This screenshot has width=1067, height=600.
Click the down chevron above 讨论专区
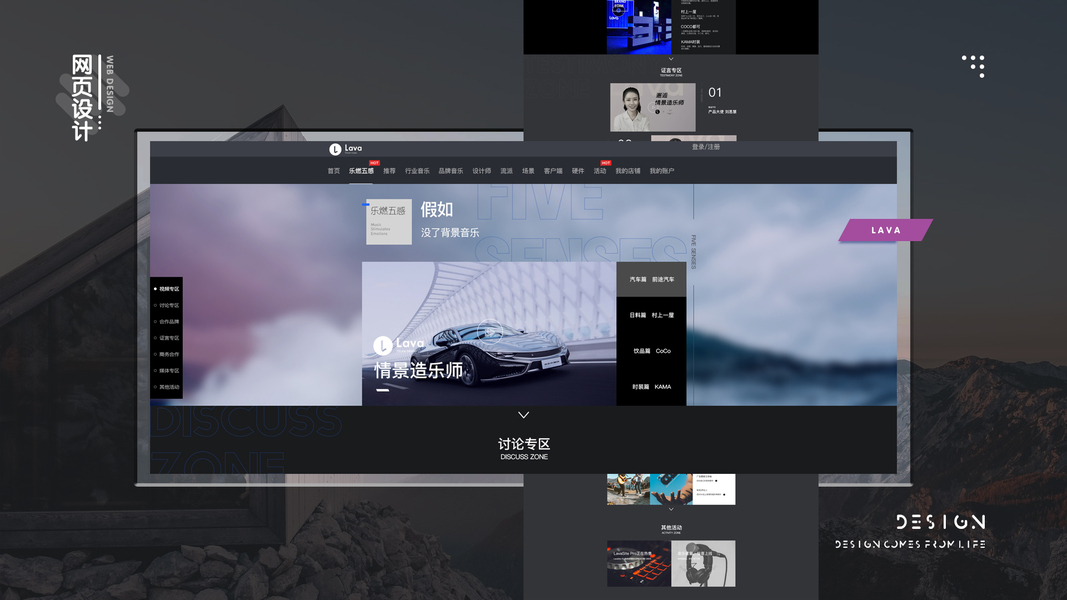523,415
